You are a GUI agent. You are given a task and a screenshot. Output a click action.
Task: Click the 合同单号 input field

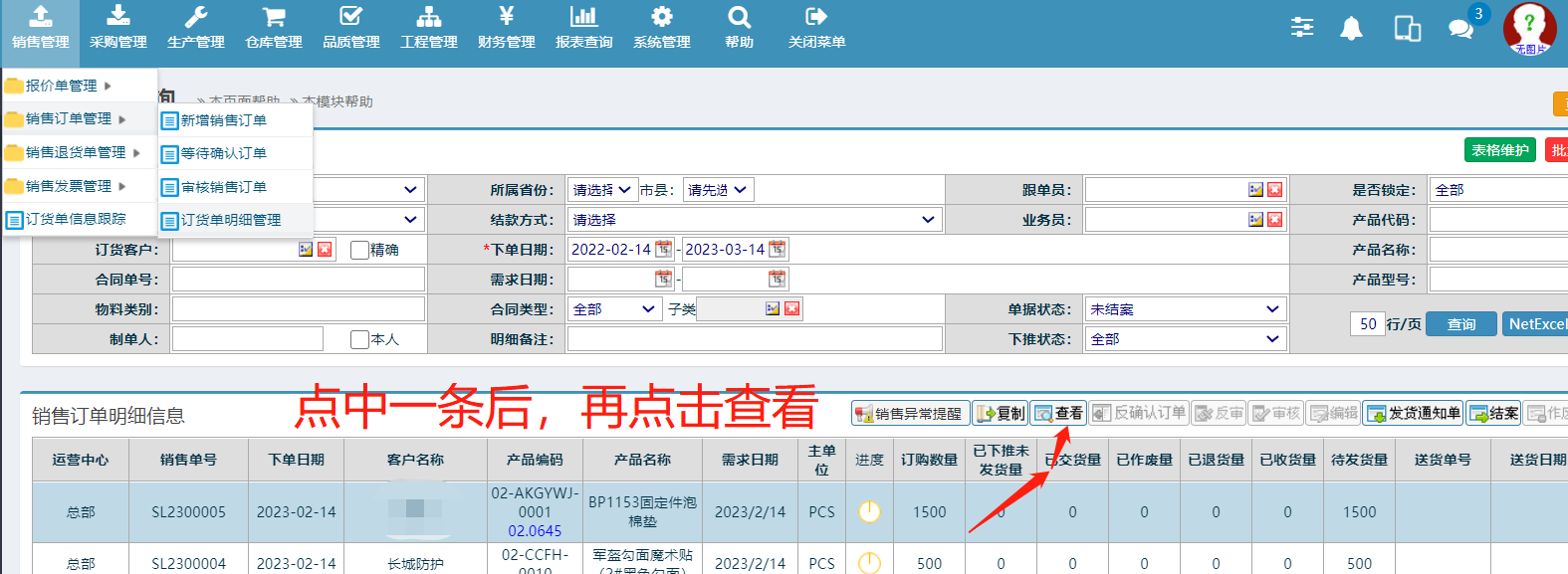click(298, 280)
